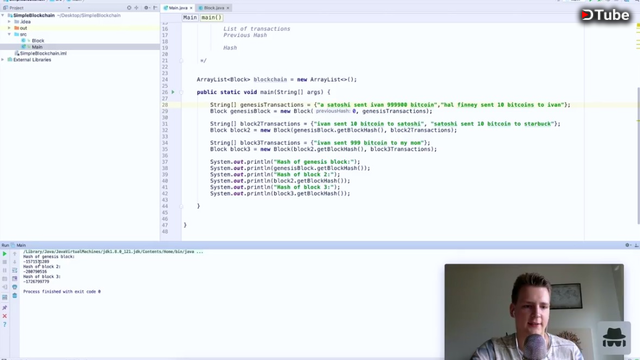Expand External Libraries node

(3, 60)
